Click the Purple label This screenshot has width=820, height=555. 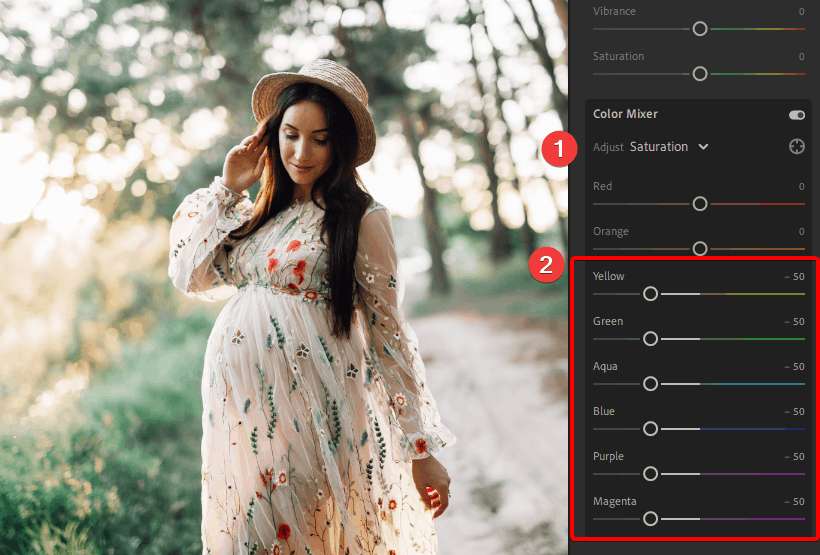coord(608,456)
